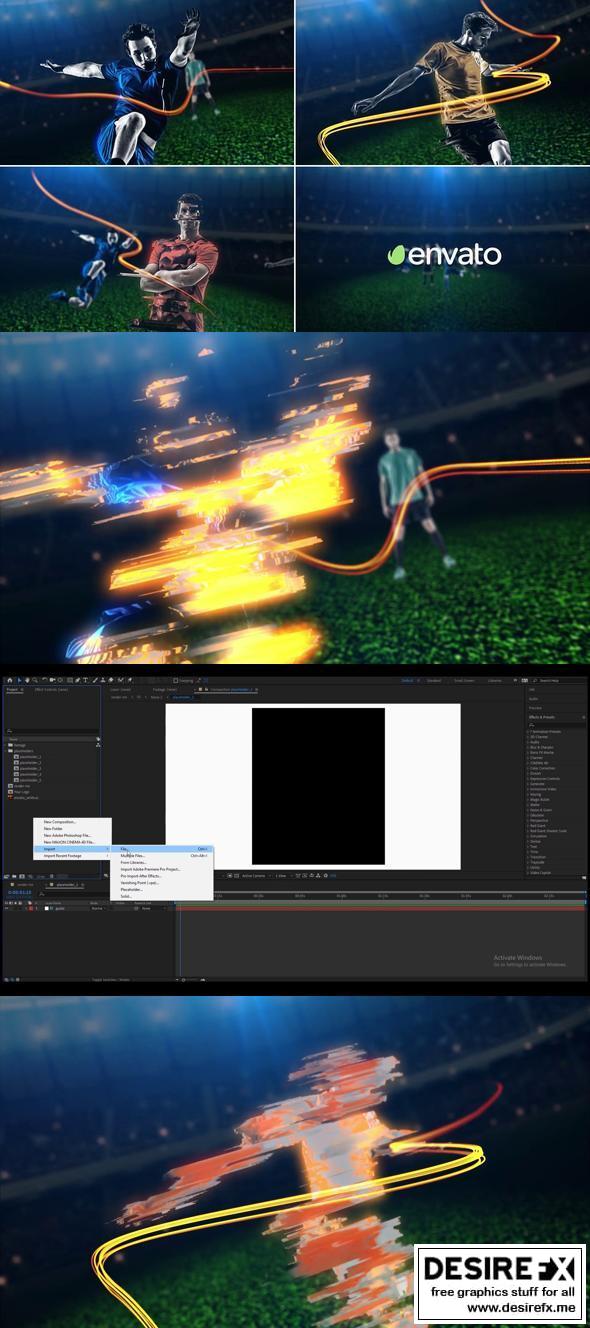This screenshot has width=590, height=1328.
Task: Choose New MAXON CINEMA 4D File... entry
Action: pos(68,841)
